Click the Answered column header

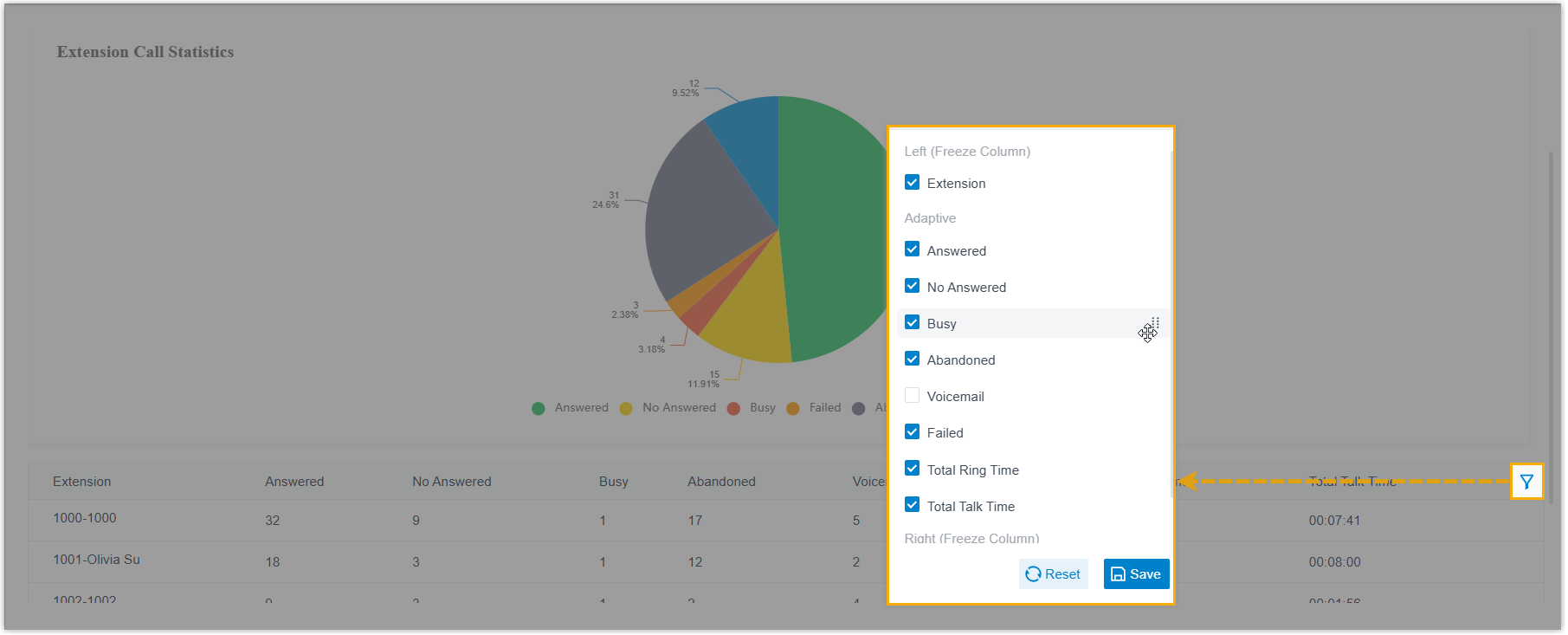[x=294, y=482]
